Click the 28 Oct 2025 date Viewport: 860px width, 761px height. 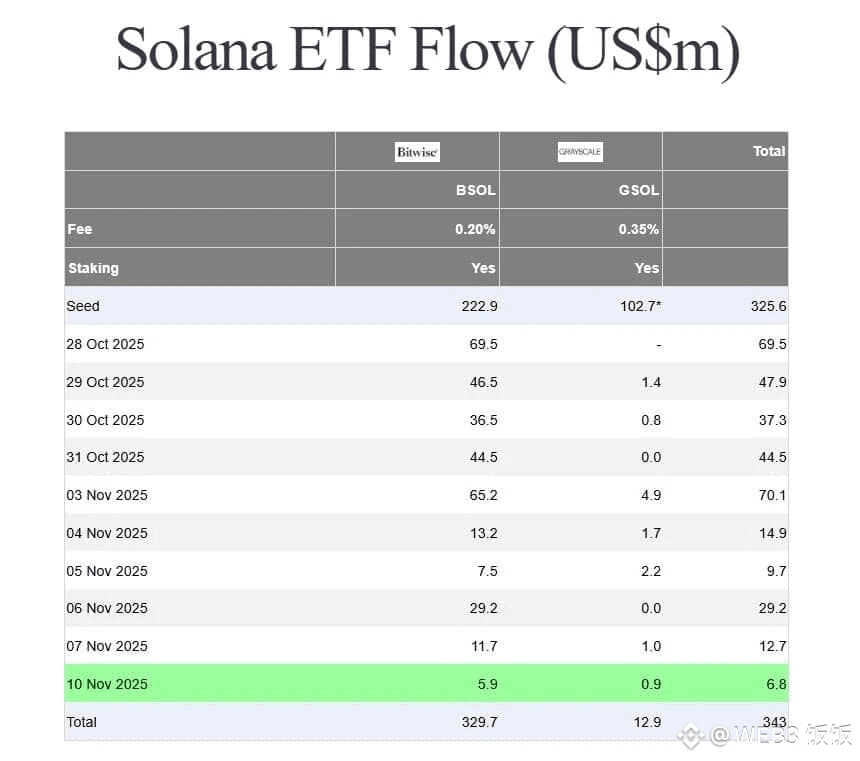(x=105, y=344)
